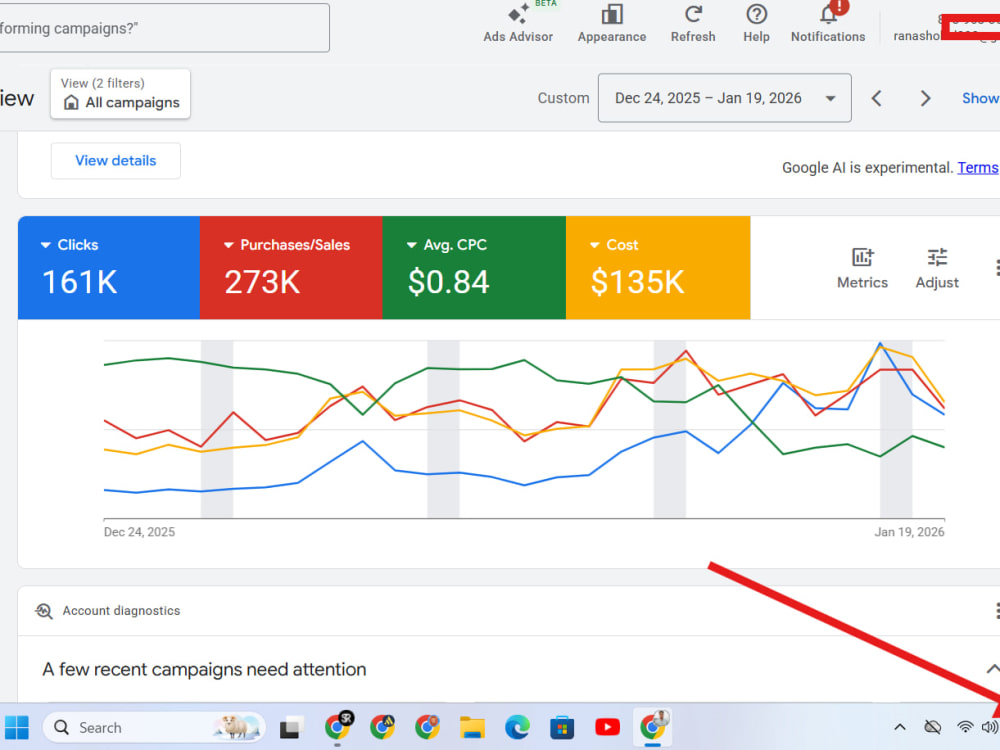Open the Metrics chart icon
1000x750 pixels.
tap(862, 268)
